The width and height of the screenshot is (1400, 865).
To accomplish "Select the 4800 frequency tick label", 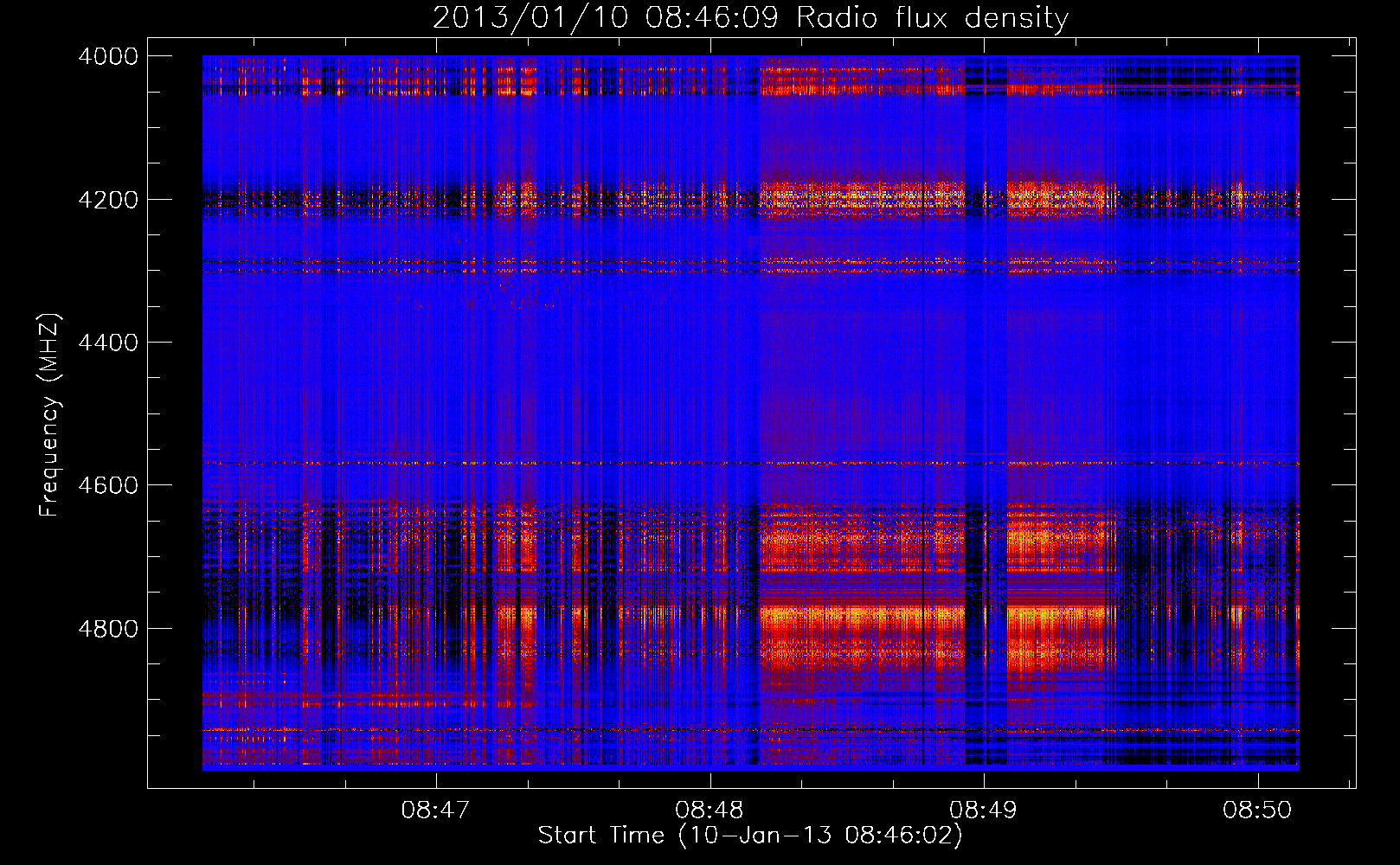I will coord(108,629).
